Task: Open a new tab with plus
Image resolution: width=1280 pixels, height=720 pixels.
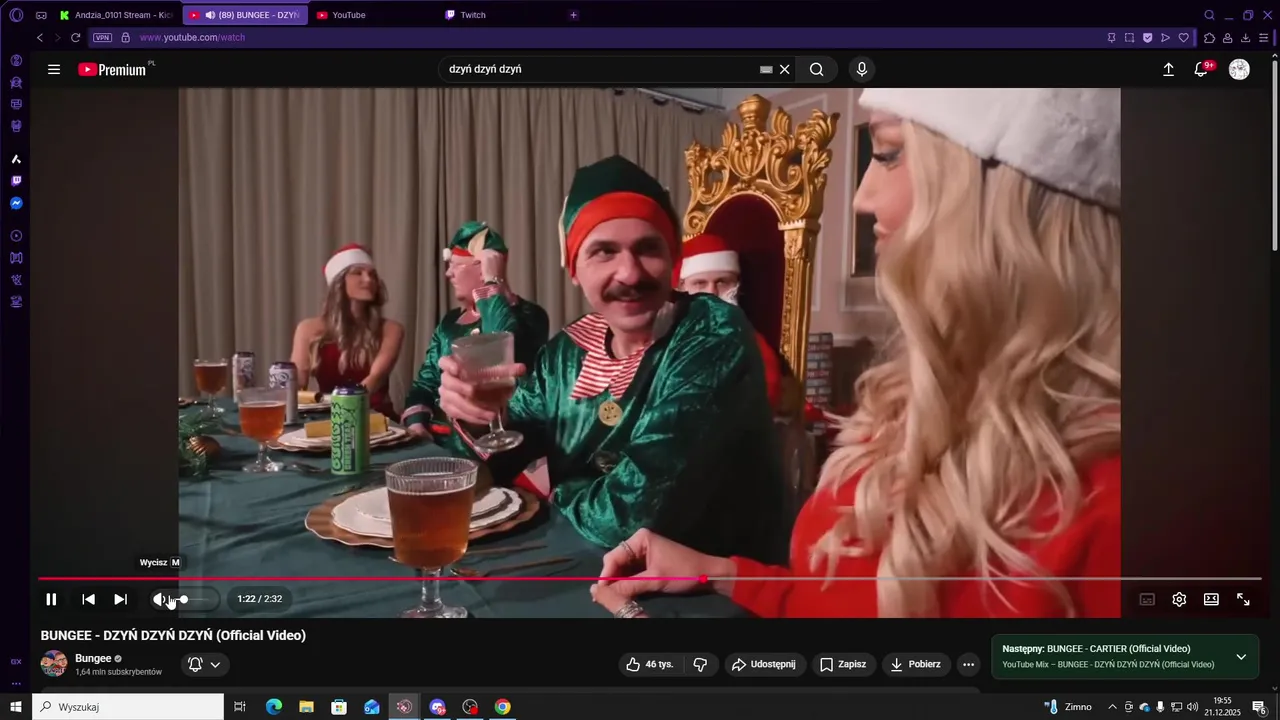Action: point(573,15)
